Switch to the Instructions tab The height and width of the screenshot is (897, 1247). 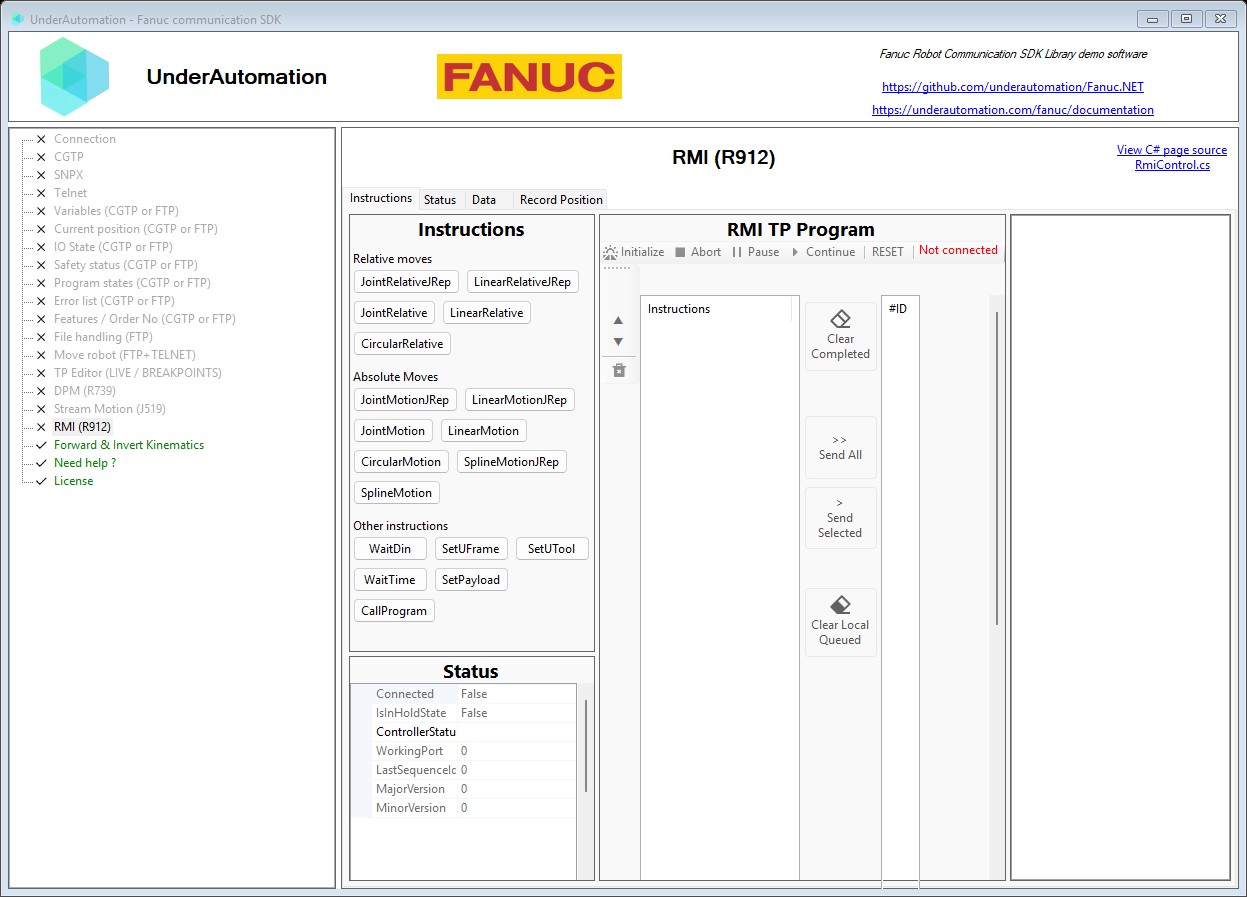380,198
